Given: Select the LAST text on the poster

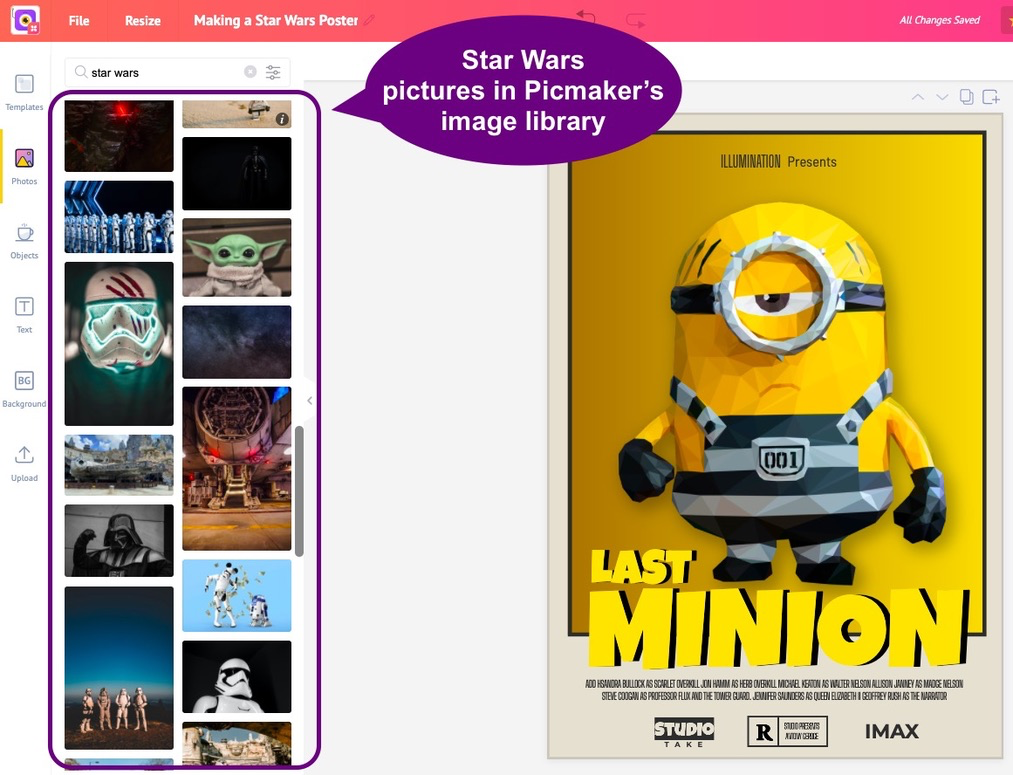Looking at the screenshot, I should click(x=643, y=567).
